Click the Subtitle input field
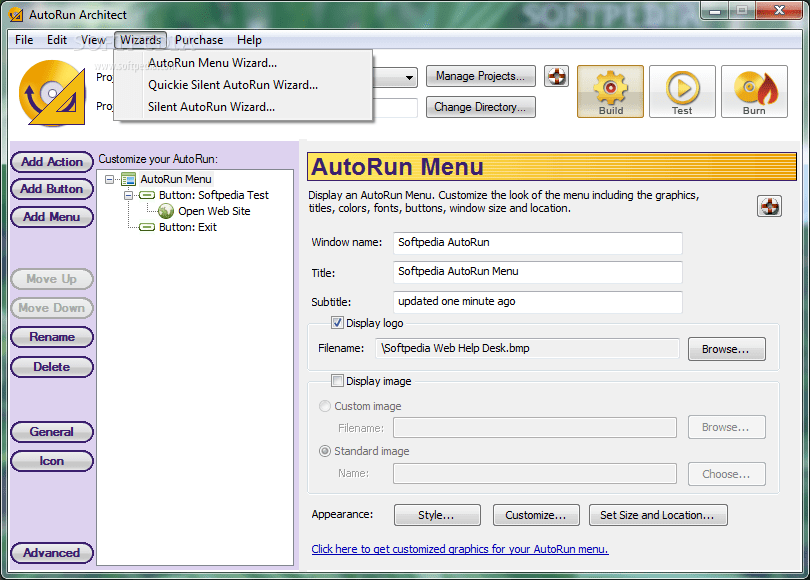 click(537, 302)
